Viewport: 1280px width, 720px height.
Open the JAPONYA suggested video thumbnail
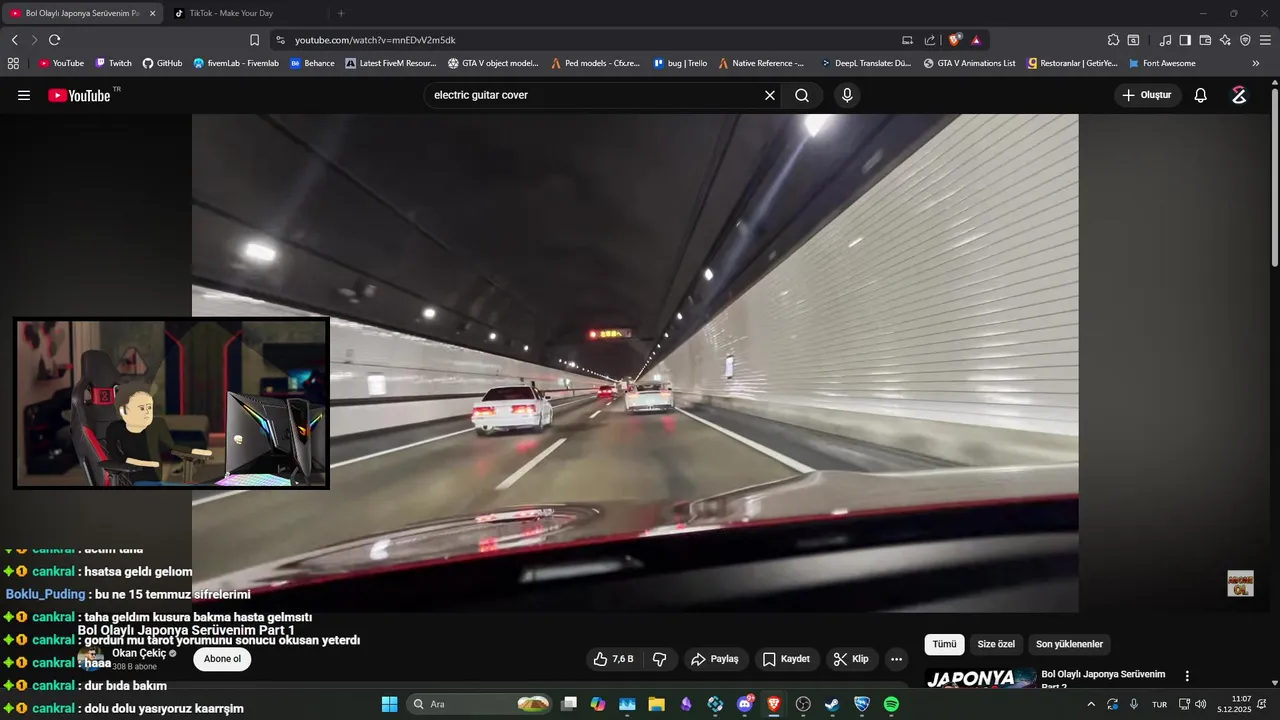coord(980,679)
